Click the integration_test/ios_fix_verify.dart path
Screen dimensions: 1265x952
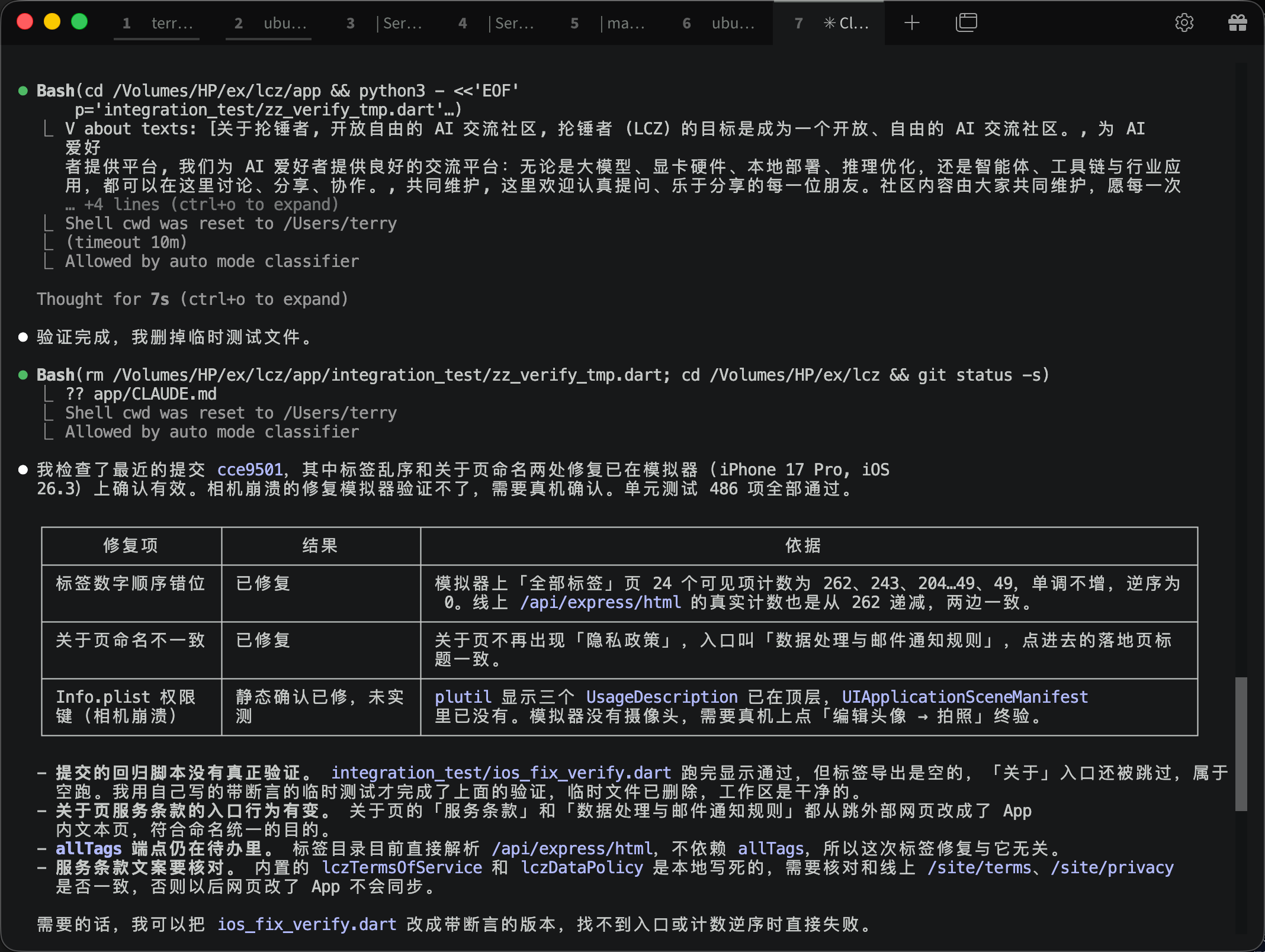(x=501, y=773)
